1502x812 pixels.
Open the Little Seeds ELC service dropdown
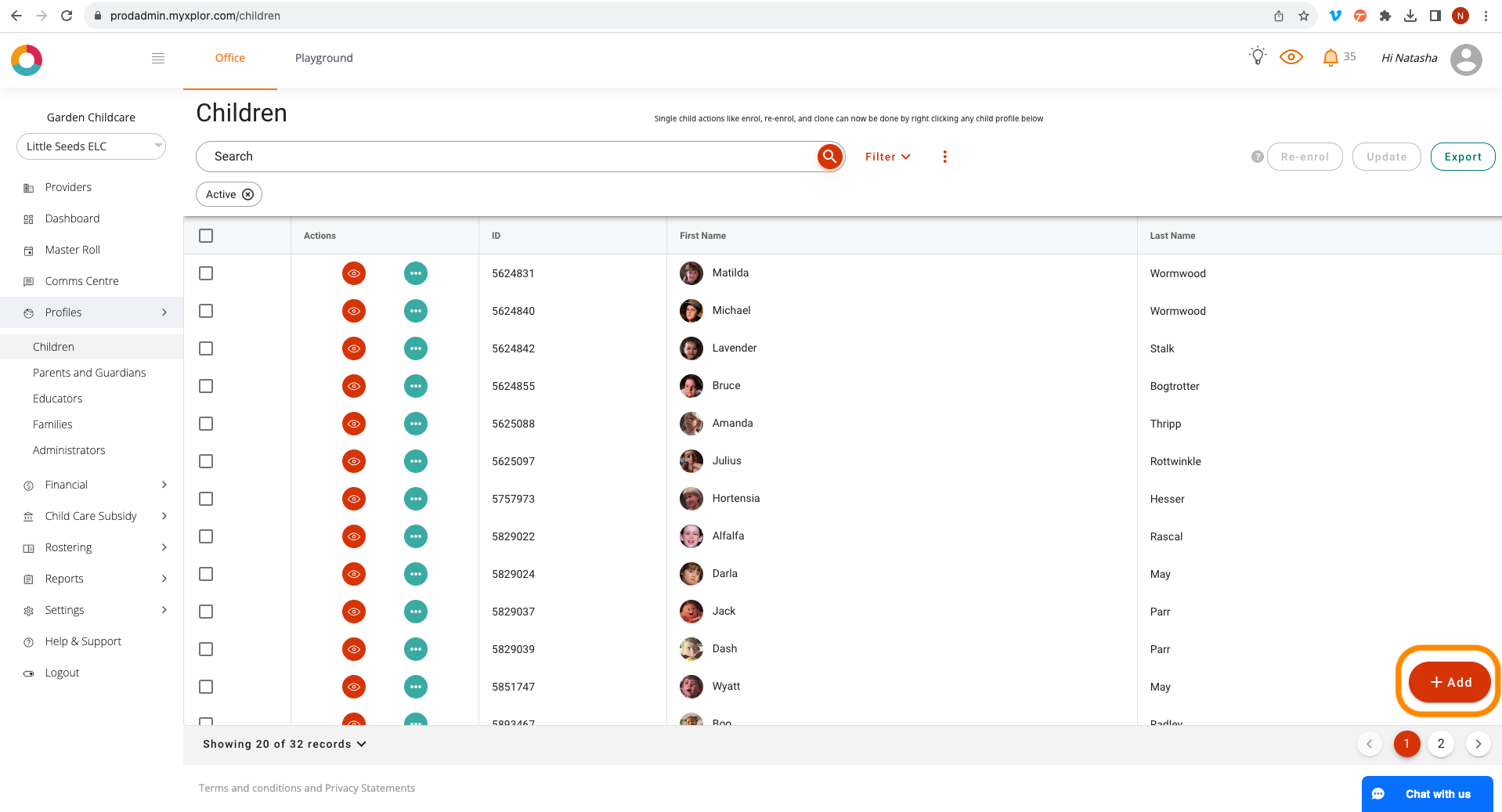tap(91, 146)
